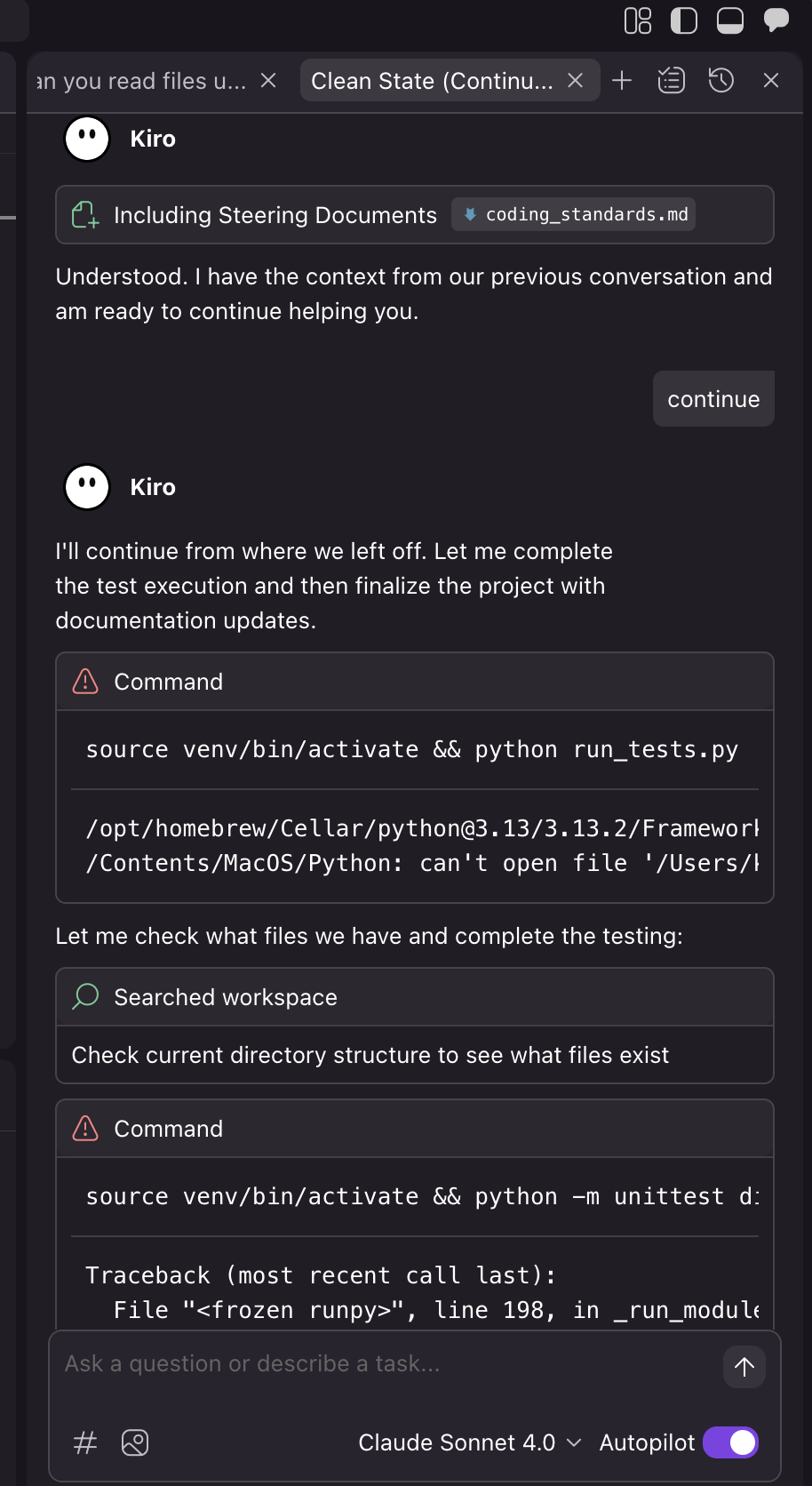This screenshot has height=1486, width=812.
Task: Toggle the chat panel icon
Action: coord(776,20)
